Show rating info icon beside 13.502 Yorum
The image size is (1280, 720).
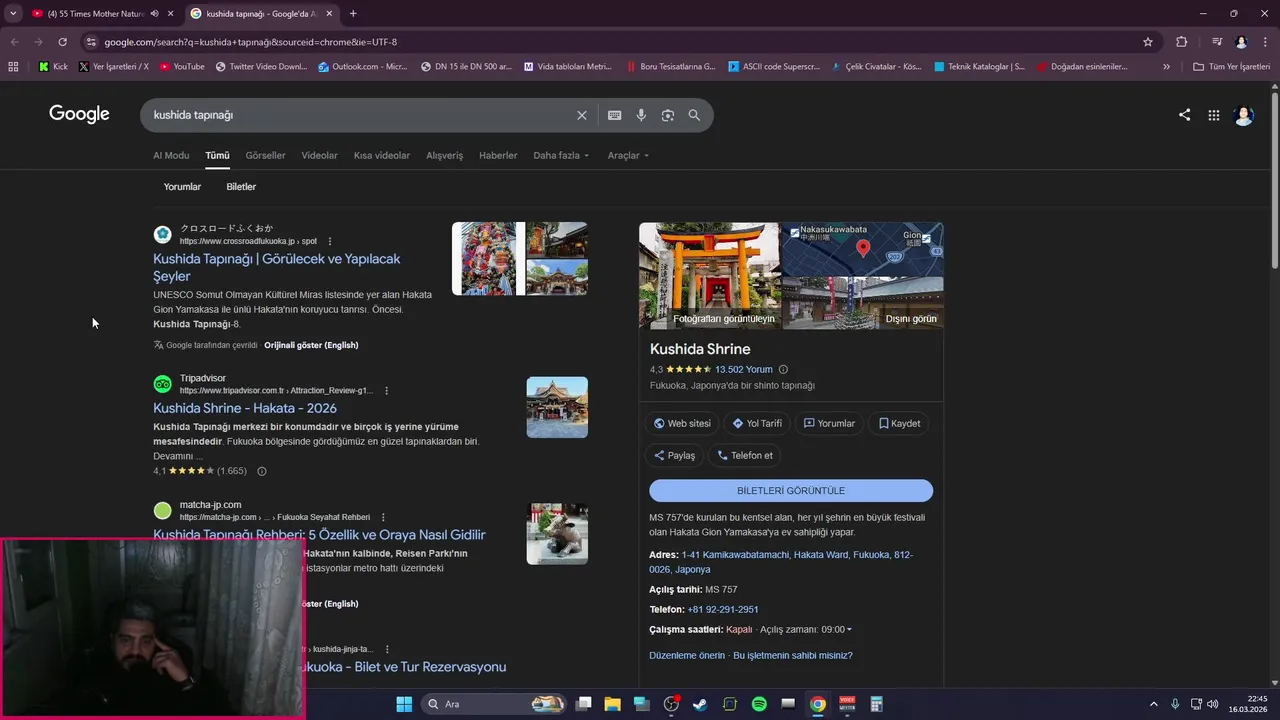coord(783,369)
